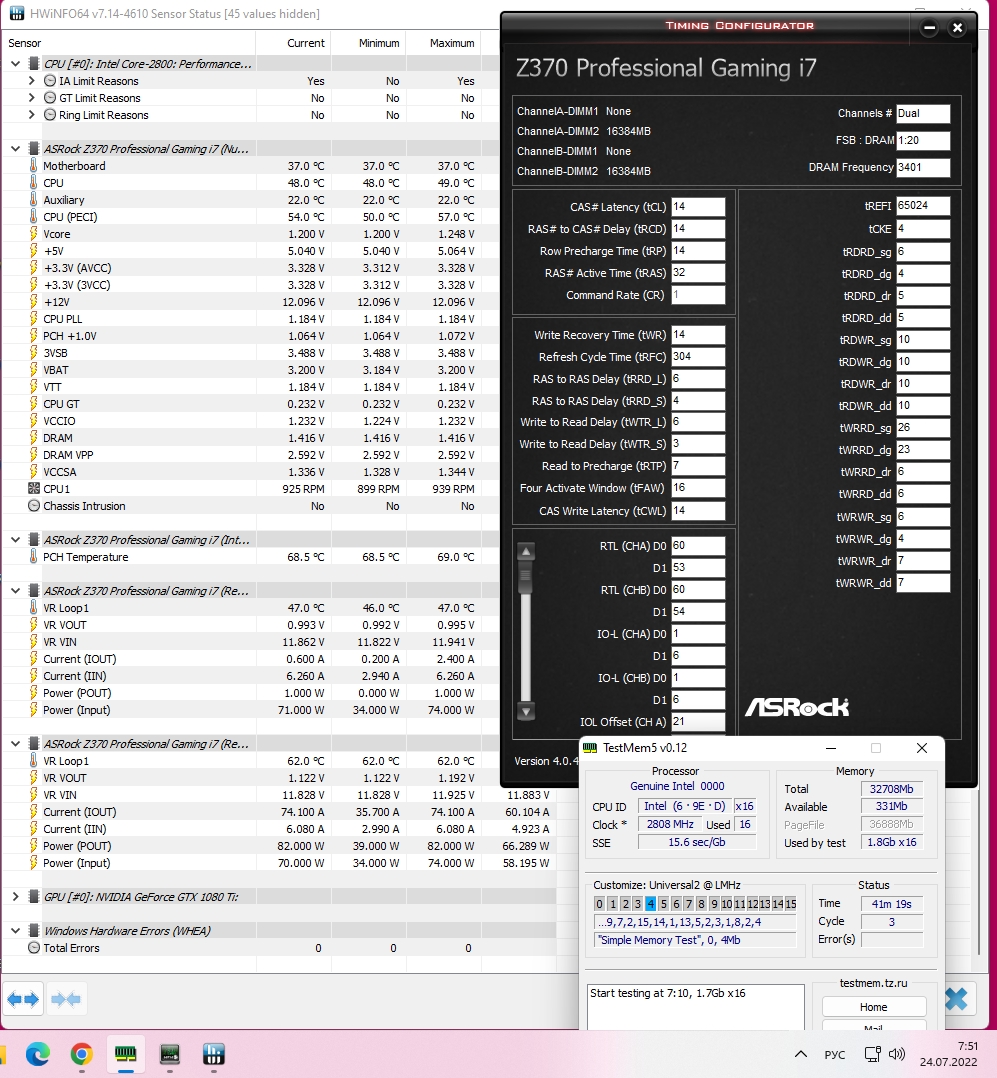This screenshot has height=1078, width=997.
Task: Show hidden tray icons chevron
Action: tap(800, 1054)
